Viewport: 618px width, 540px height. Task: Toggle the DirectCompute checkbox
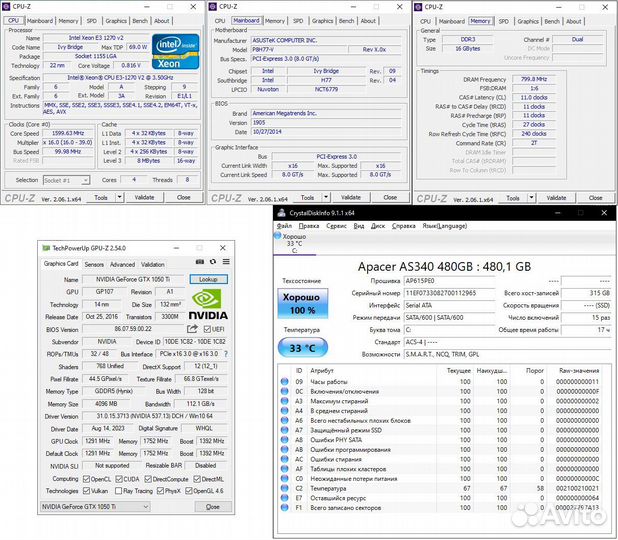point(148,479)
